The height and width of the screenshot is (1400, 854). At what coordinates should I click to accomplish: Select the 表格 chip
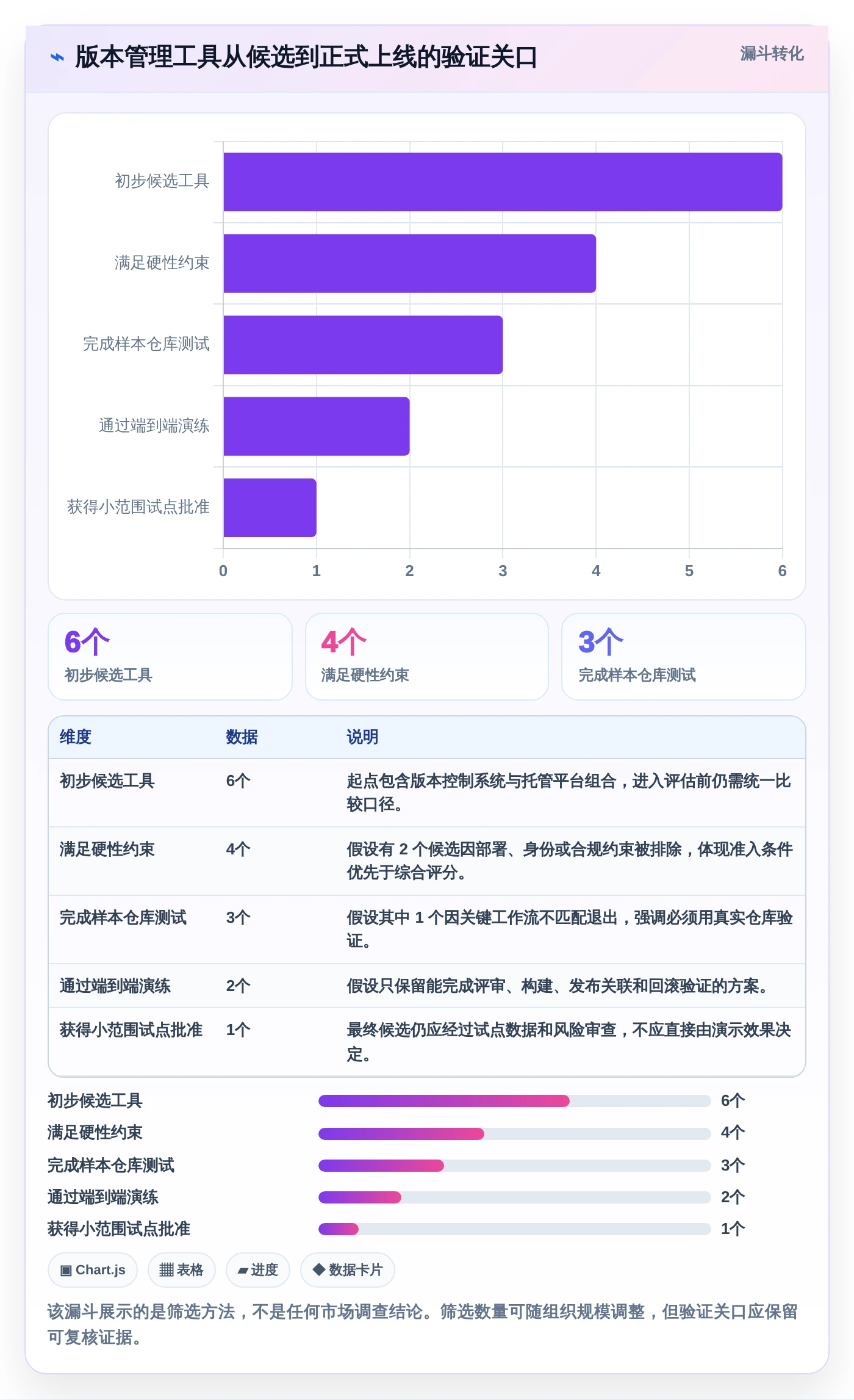(x=181, y=1270)
